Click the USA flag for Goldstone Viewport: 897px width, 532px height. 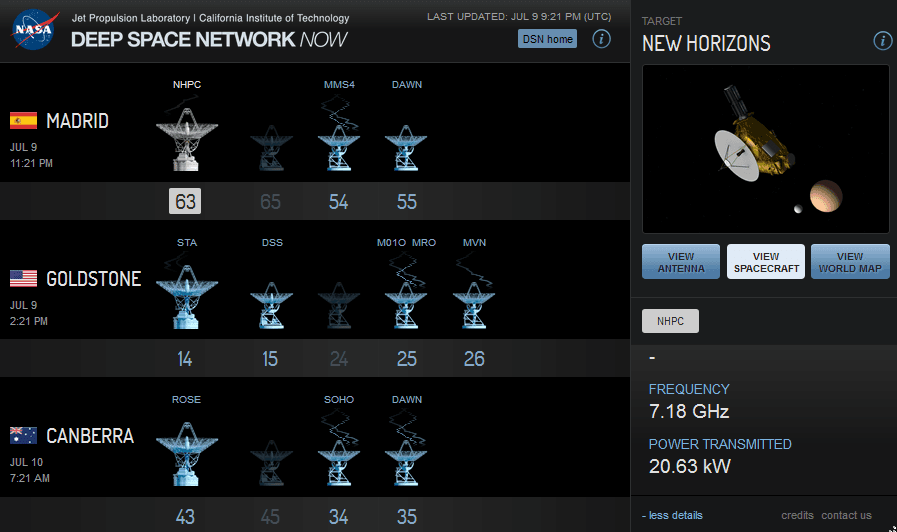pos(23,279)
